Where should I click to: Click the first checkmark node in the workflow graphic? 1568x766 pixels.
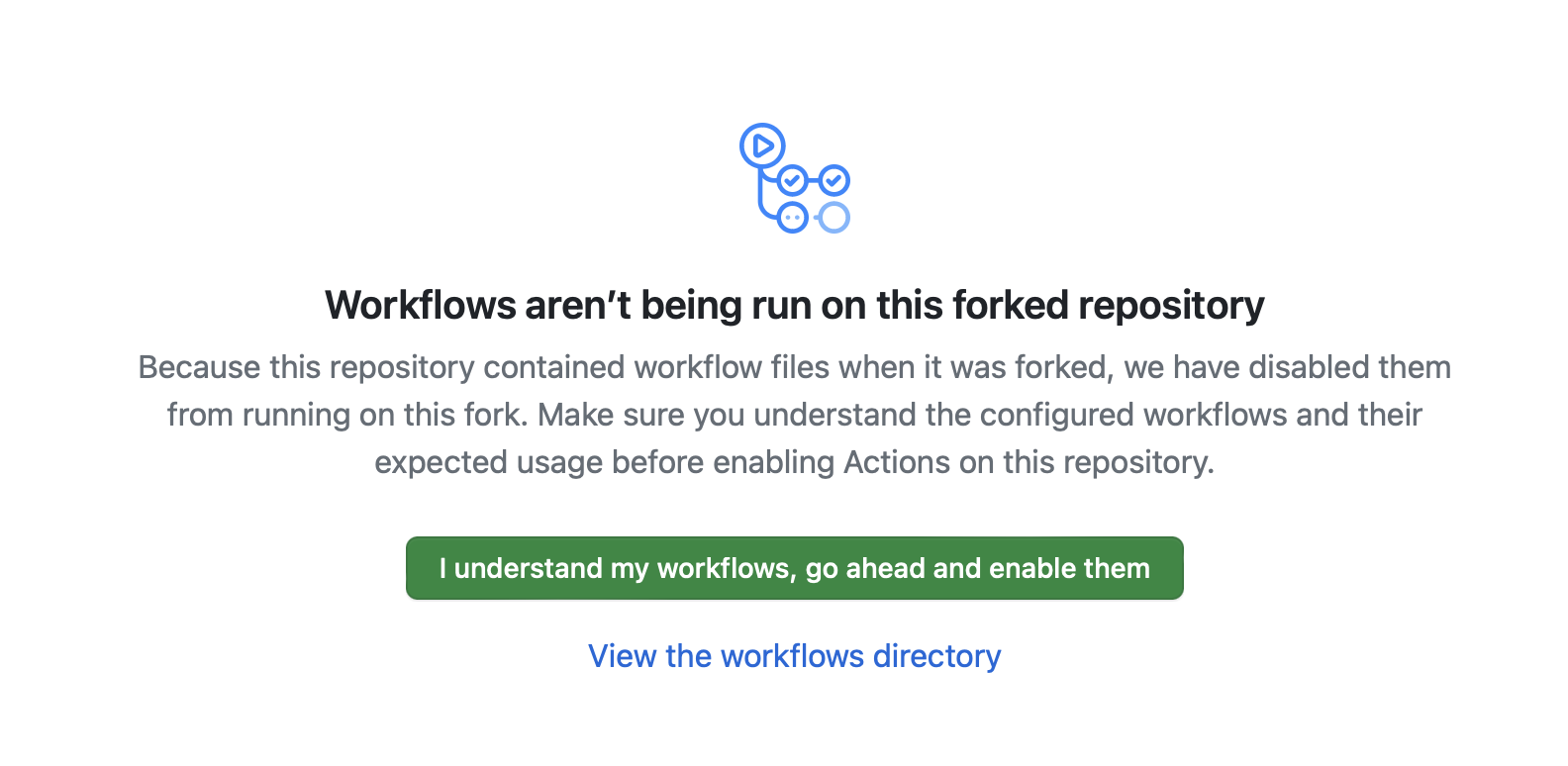click(792, 181)
